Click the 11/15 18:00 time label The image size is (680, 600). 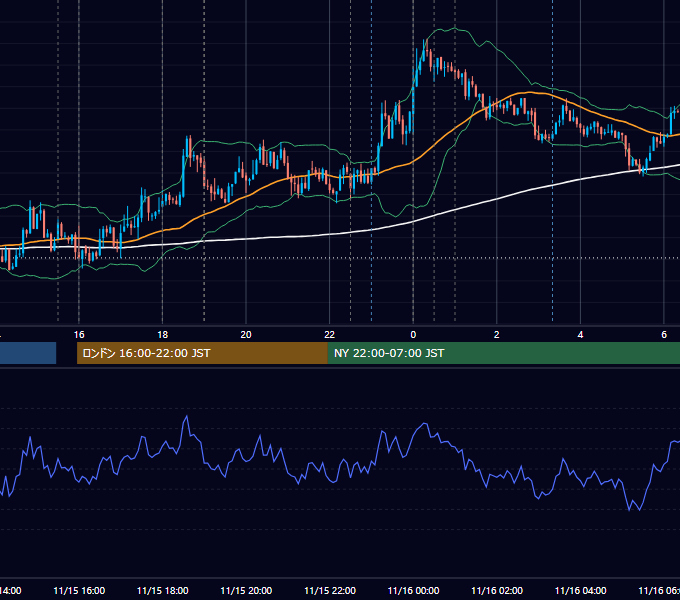(x=163, y=591)
